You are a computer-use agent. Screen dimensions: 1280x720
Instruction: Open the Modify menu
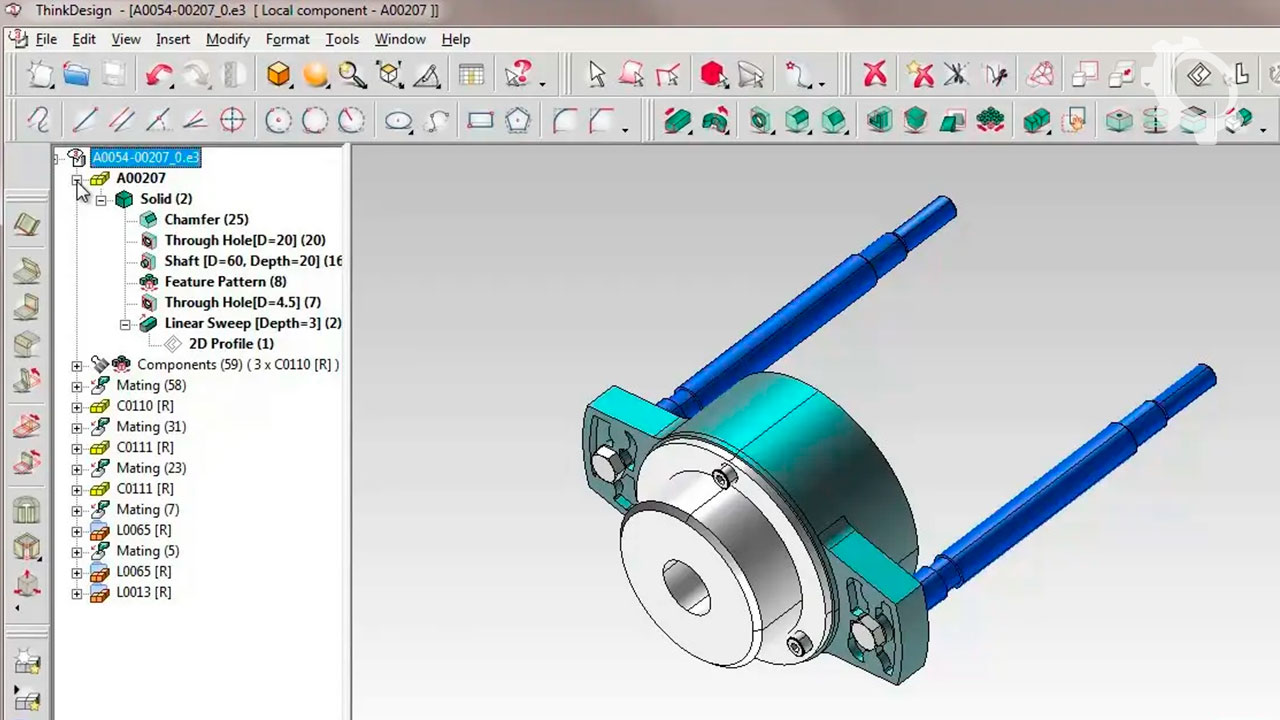pos(228,39)
